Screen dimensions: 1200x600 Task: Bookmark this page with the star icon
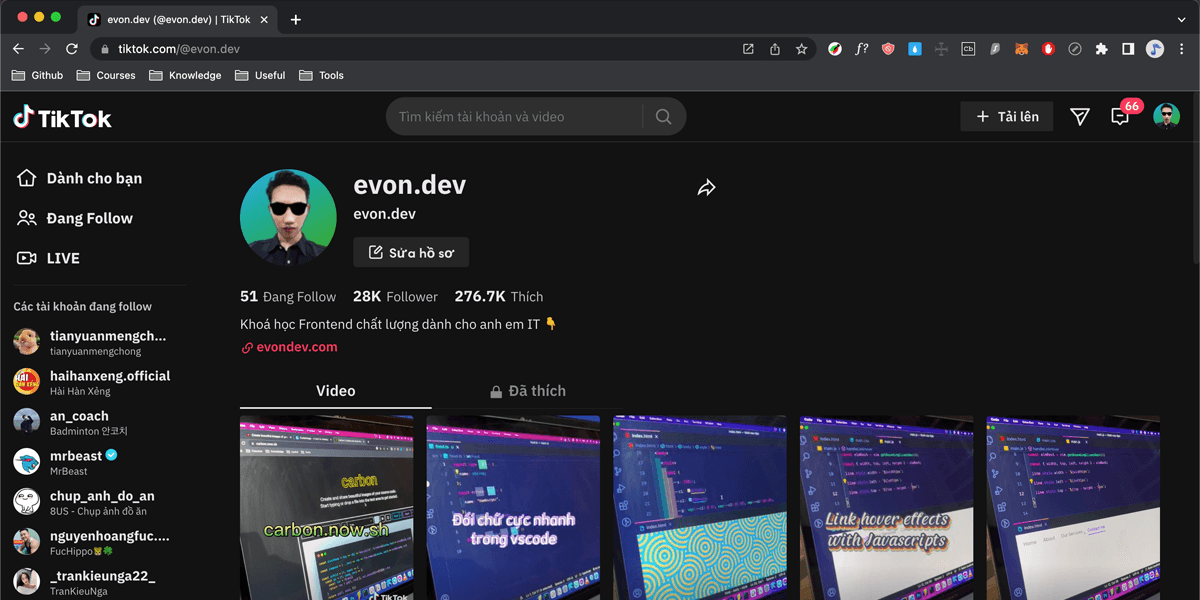[x=801, y=49]
